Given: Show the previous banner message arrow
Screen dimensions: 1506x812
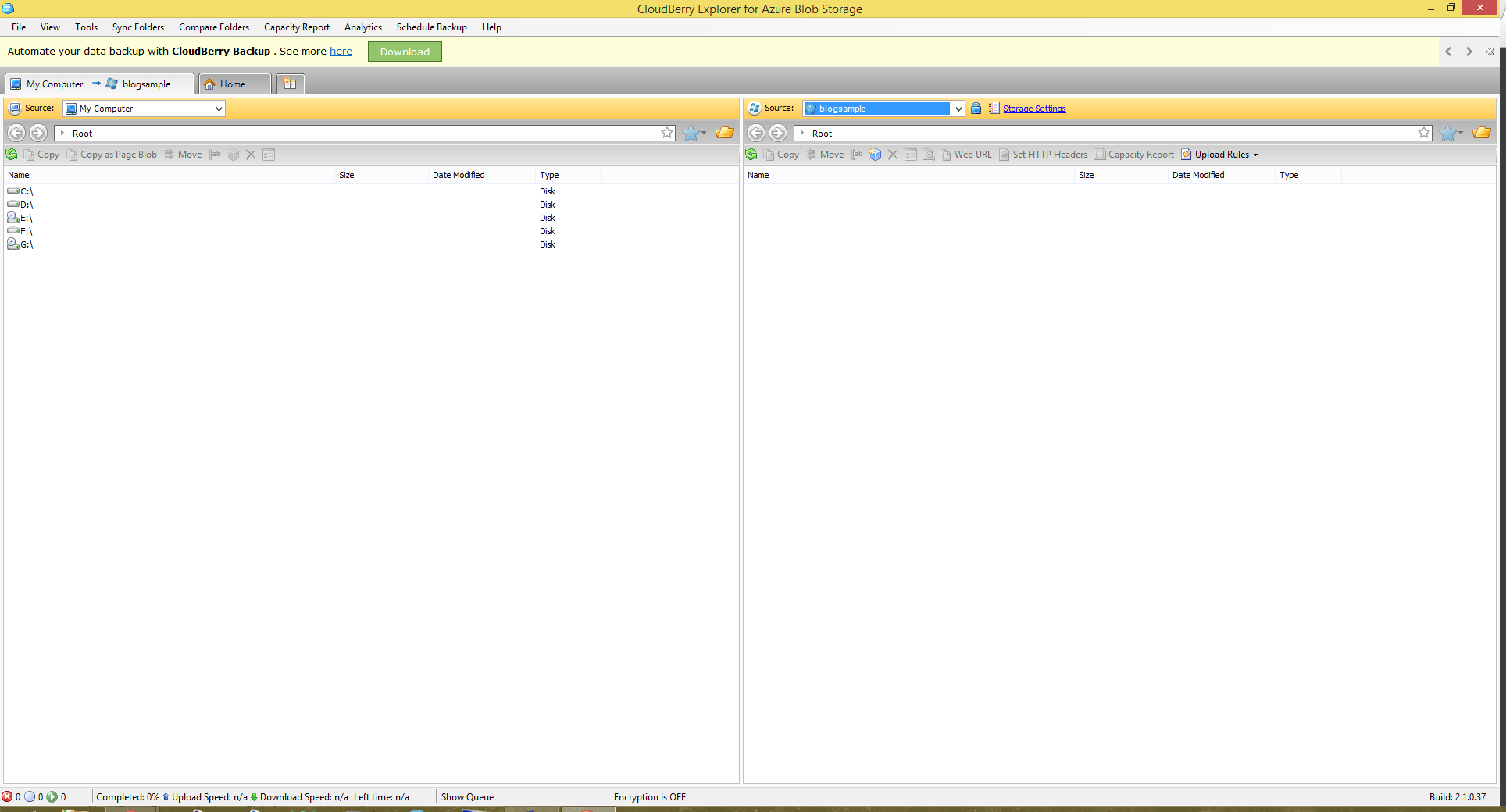Looking at the screenshot, I should click(1448, 52).
